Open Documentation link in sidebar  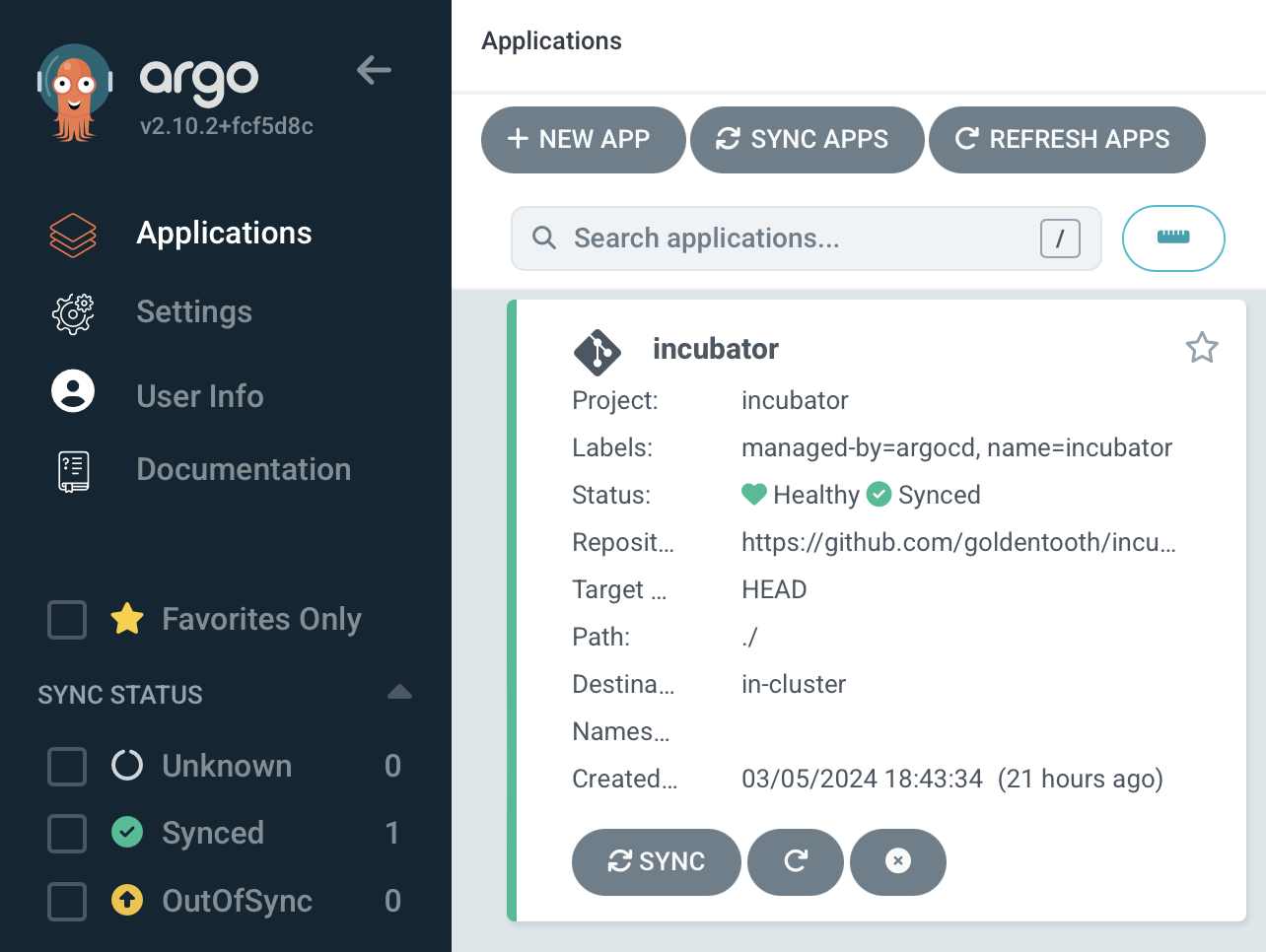[x=244, y=469]
